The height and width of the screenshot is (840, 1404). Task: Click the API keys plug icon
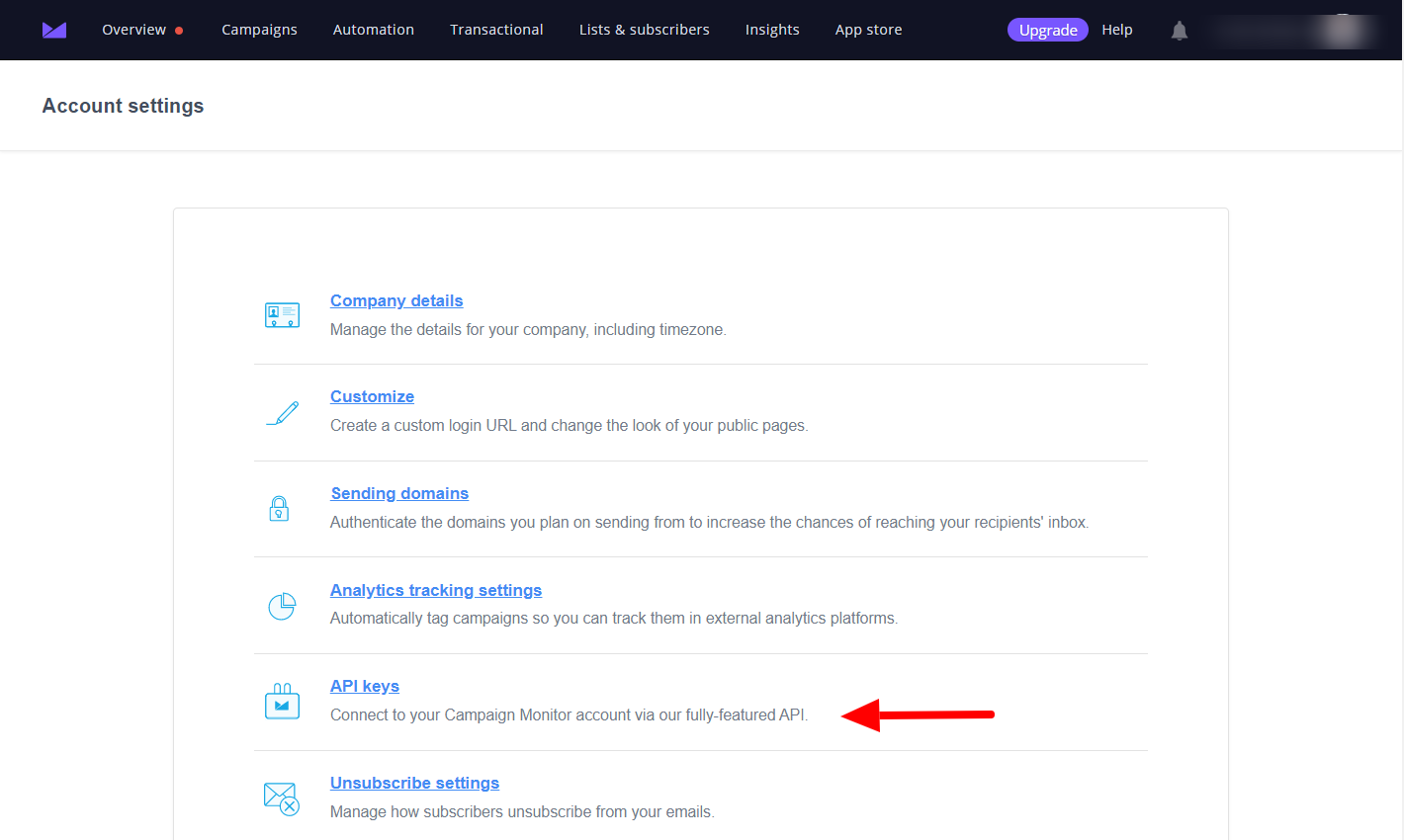pyautogui.click(x=282, y=701)
